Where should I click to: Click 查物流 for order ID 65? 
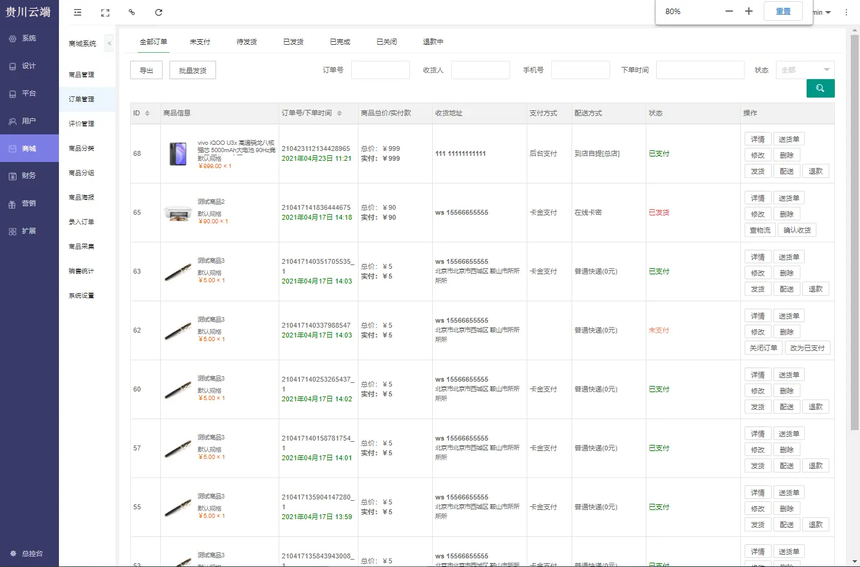(760, 230)
